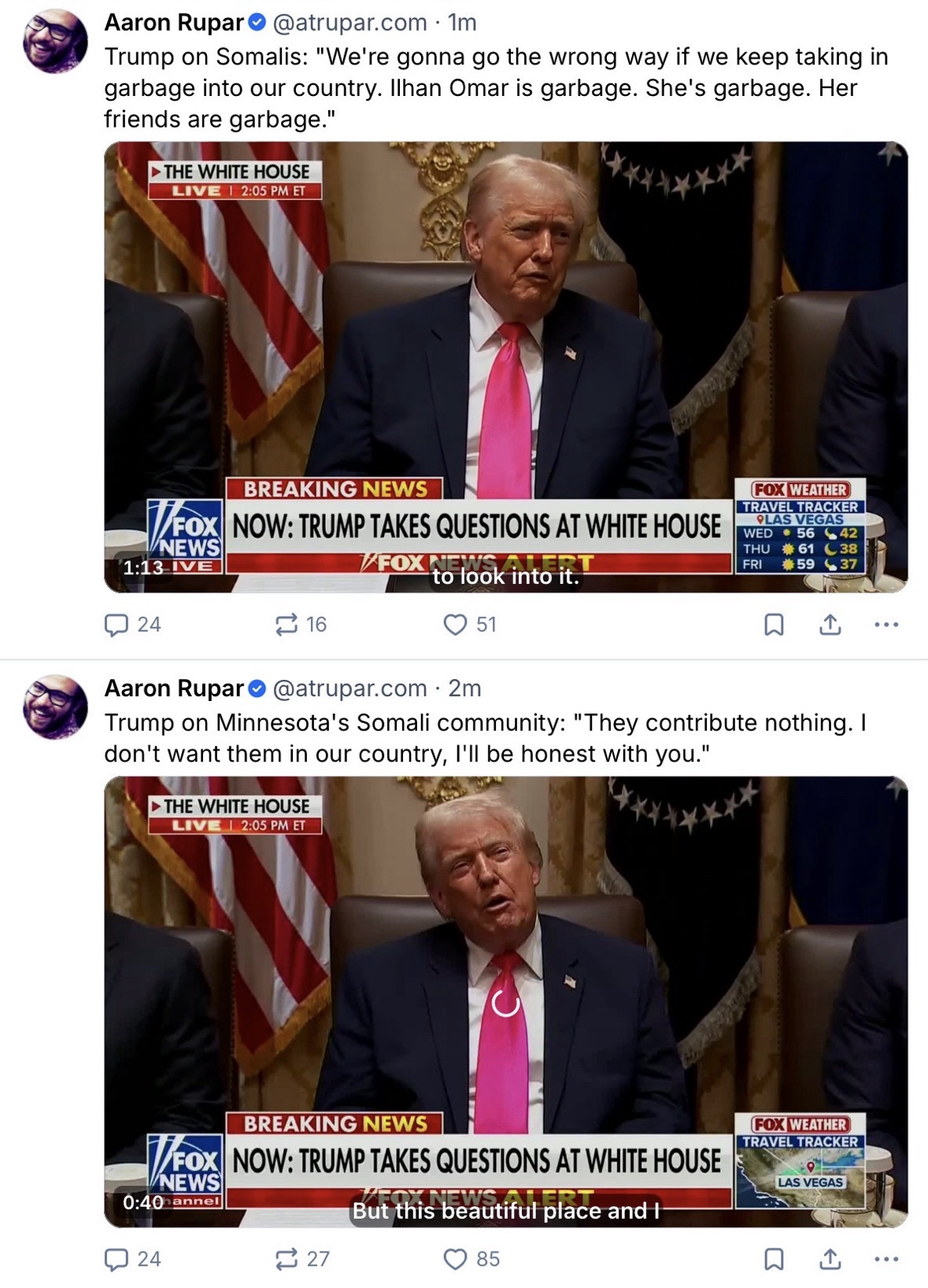Like the second post showing 85 likes
The height and width of the screenshot is (1288, 928).
pos(471,1259)
